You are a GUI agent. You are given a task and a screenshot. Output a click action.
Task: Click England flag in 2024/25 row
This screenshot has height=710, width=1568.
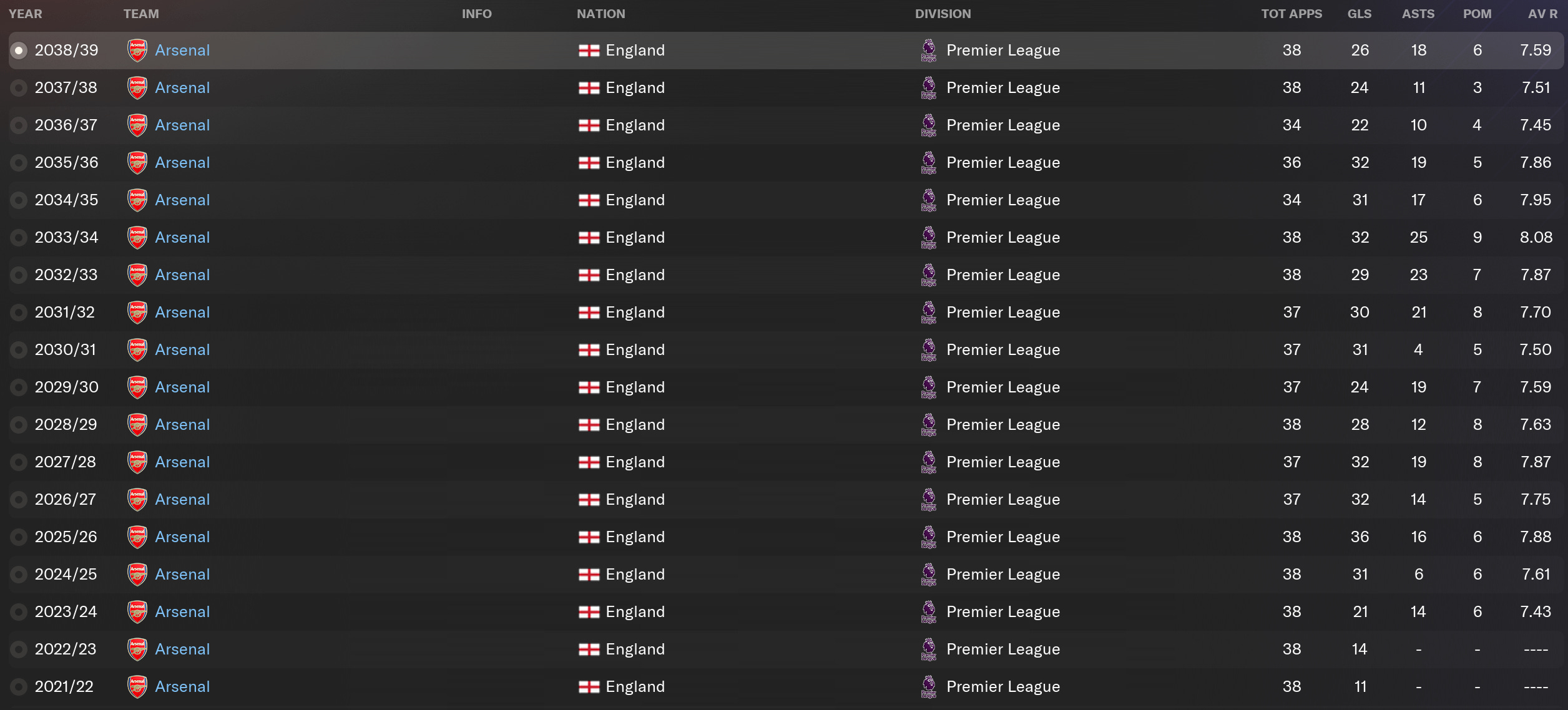tap(589, 575)
